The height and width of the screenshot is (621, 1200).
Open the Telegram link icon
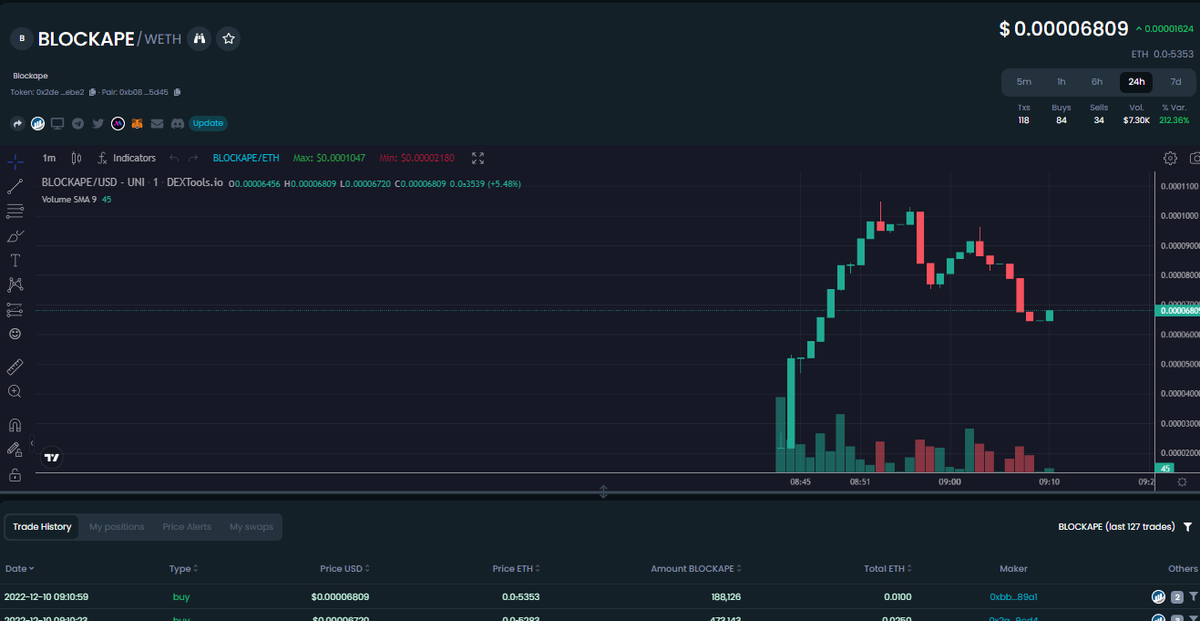pyautogui.click(x=78, y=124)
